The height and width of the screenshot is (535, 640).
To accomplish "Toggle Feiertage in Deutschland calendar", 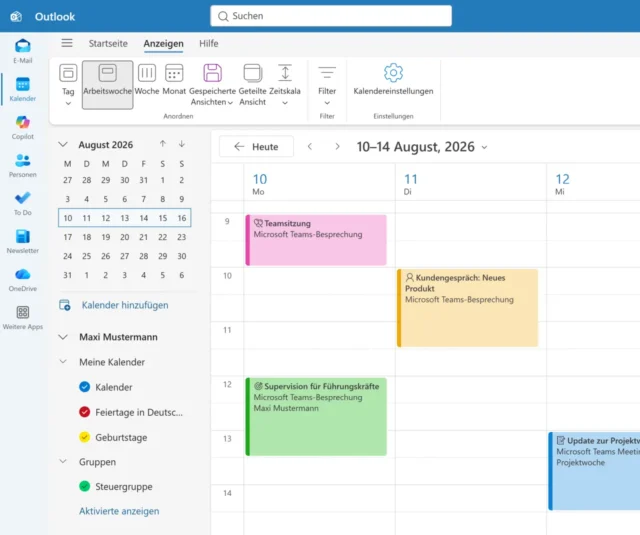I will coord(84,412).
